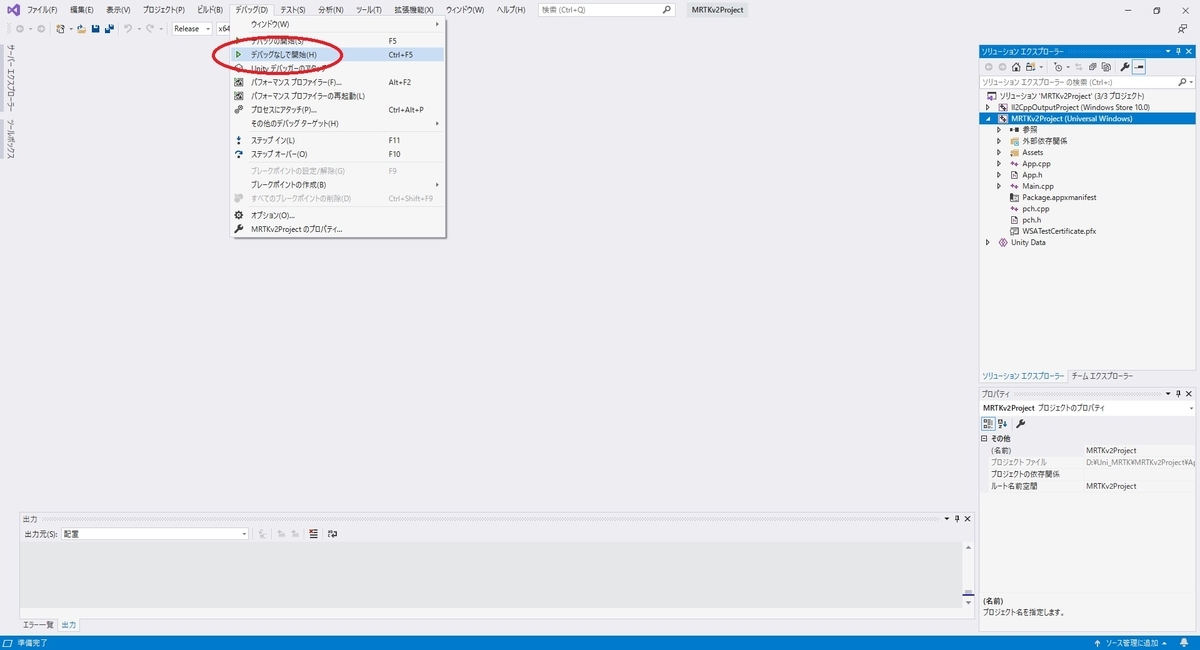
Task: Click the Home icon in Solution Explorer
Action: click(x=1016, y=67)
